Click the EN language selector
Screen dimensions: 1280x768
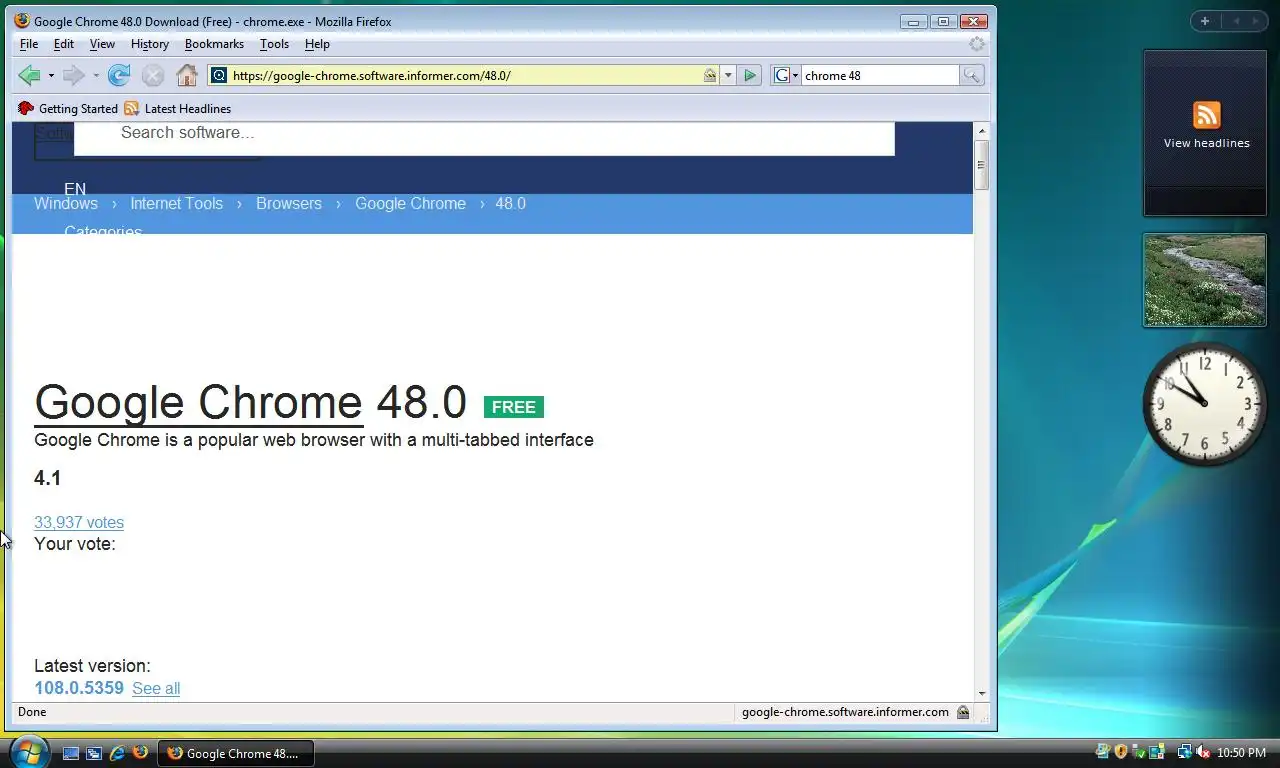[75, 189]
